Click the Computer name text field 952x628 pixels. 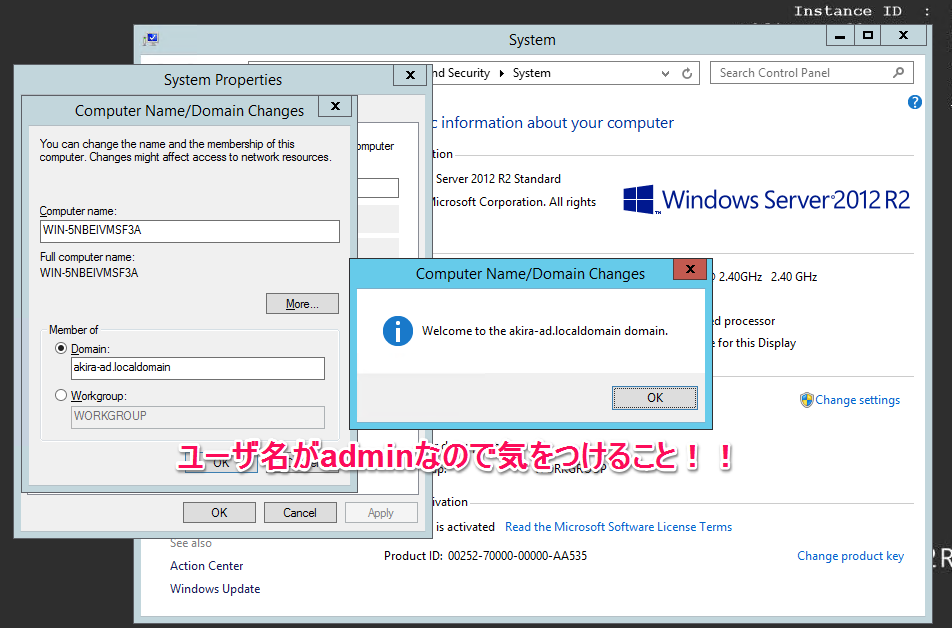coord(189,231)
